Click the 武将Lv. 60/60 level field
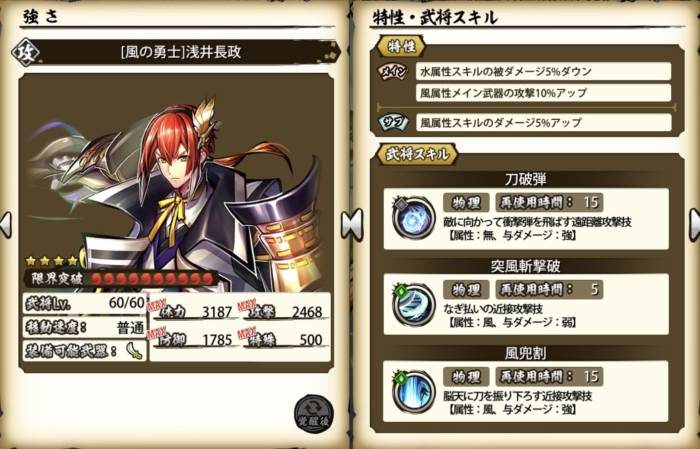The width and height of the screenshot is (700, 449). click(x=85, y=303)
